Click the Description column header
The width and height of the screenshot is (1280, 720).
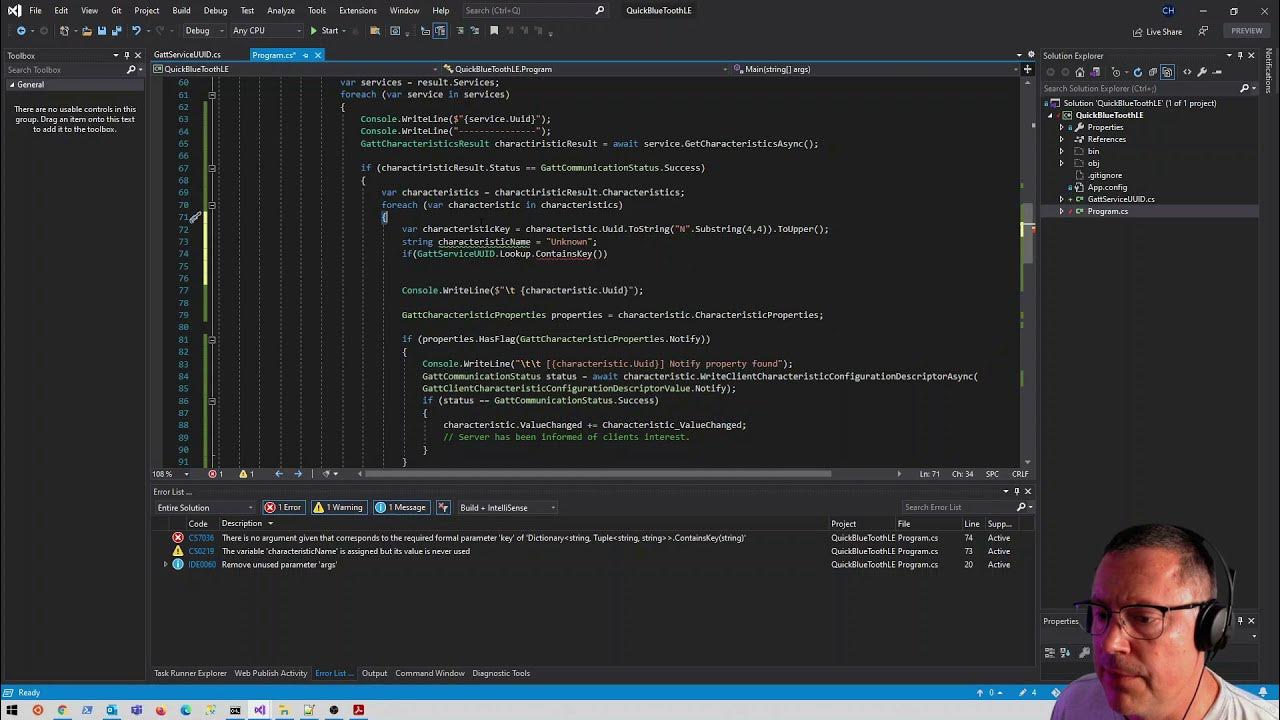(242, 523)
